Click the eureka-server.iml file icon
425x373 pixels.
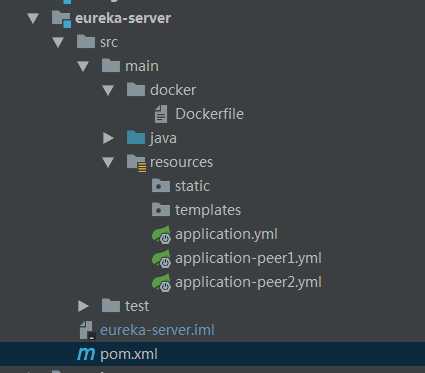click(87, 331)
